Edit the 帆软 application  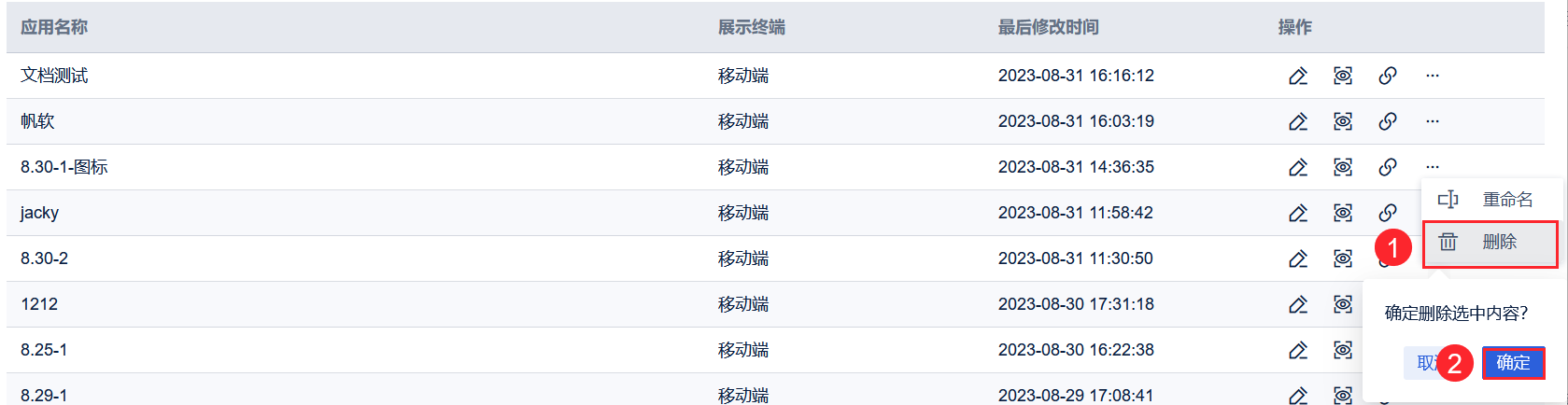(x=1298, y=121)
